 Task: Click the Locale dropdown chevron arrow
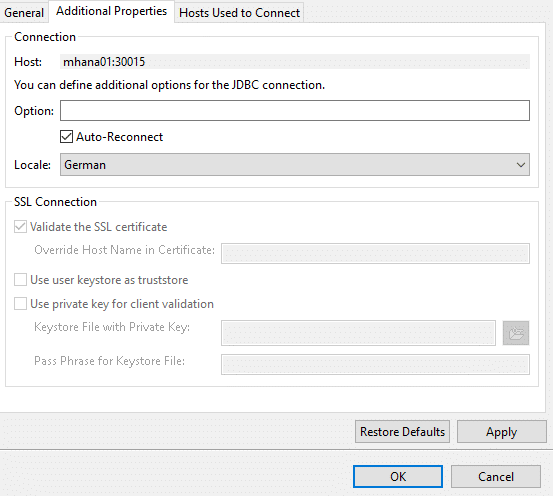[521, 165]
